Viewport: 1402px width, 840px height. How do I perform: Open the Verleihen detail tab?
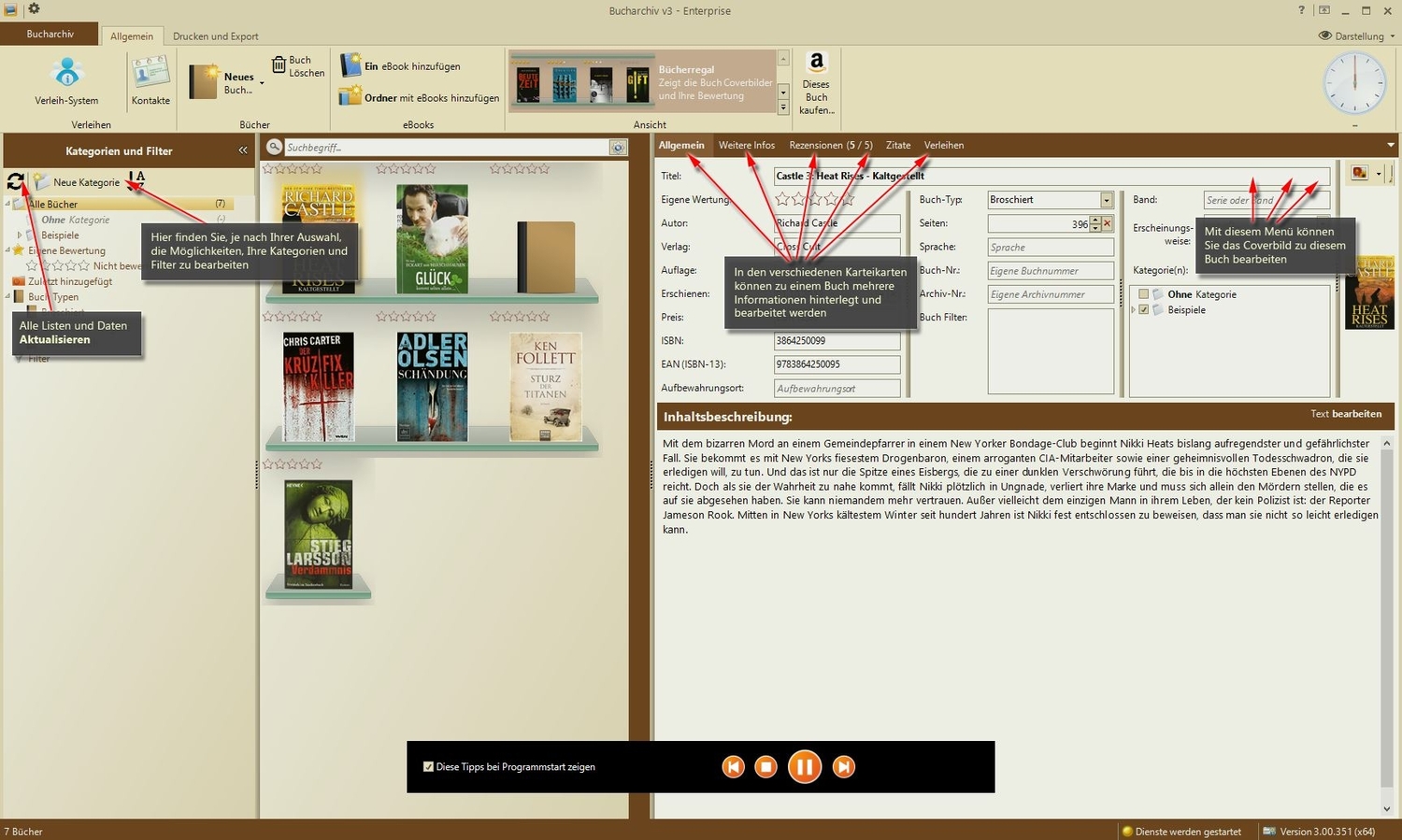point(944,145)
